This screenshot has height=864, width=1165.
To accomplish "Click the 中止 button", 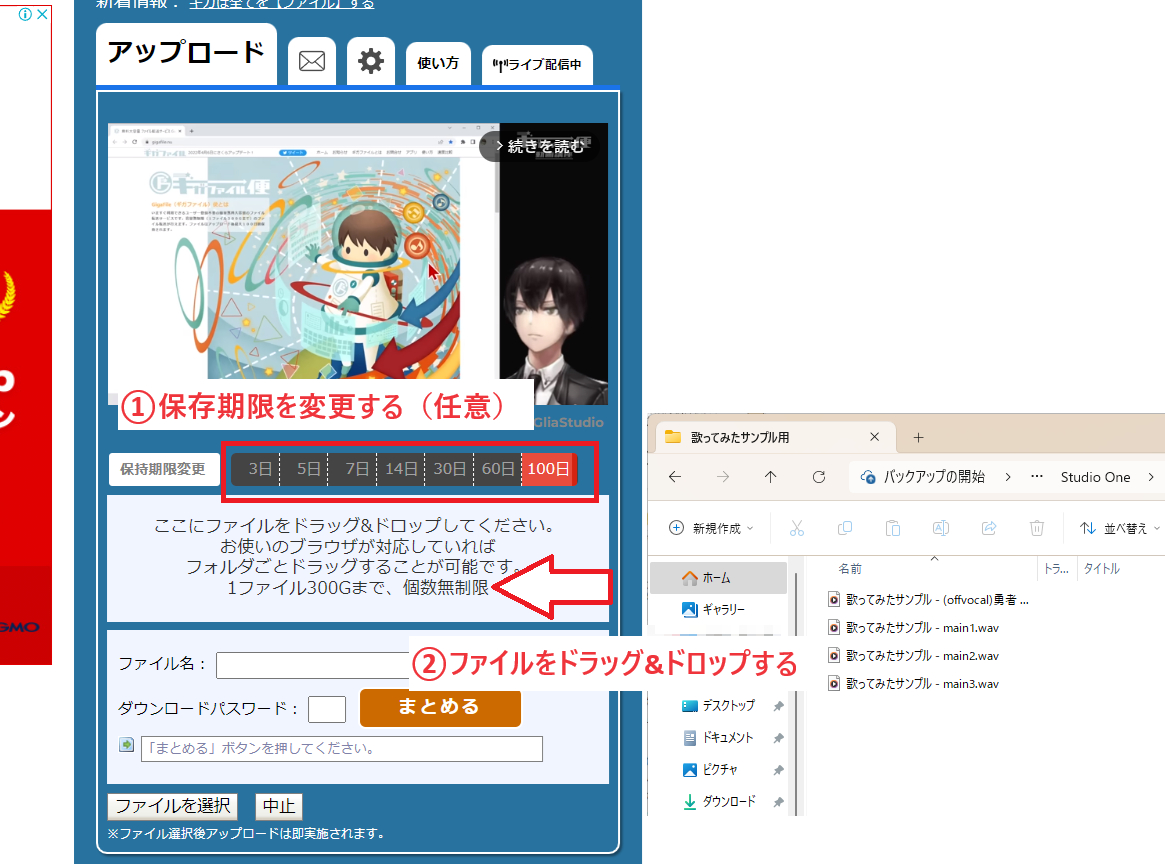I will click(x=279, y=806).
